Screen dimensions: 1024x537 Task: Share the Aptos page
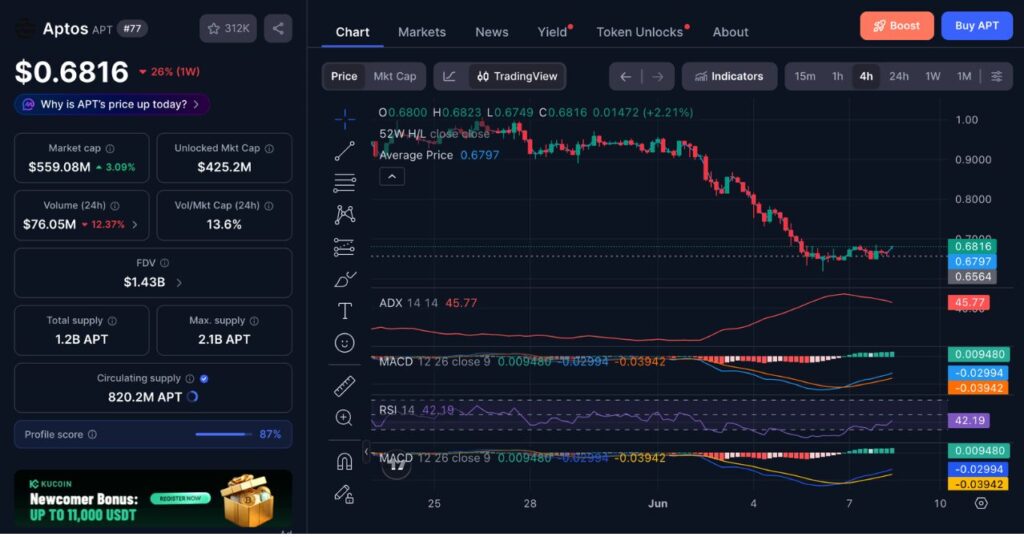pos(278,29)
